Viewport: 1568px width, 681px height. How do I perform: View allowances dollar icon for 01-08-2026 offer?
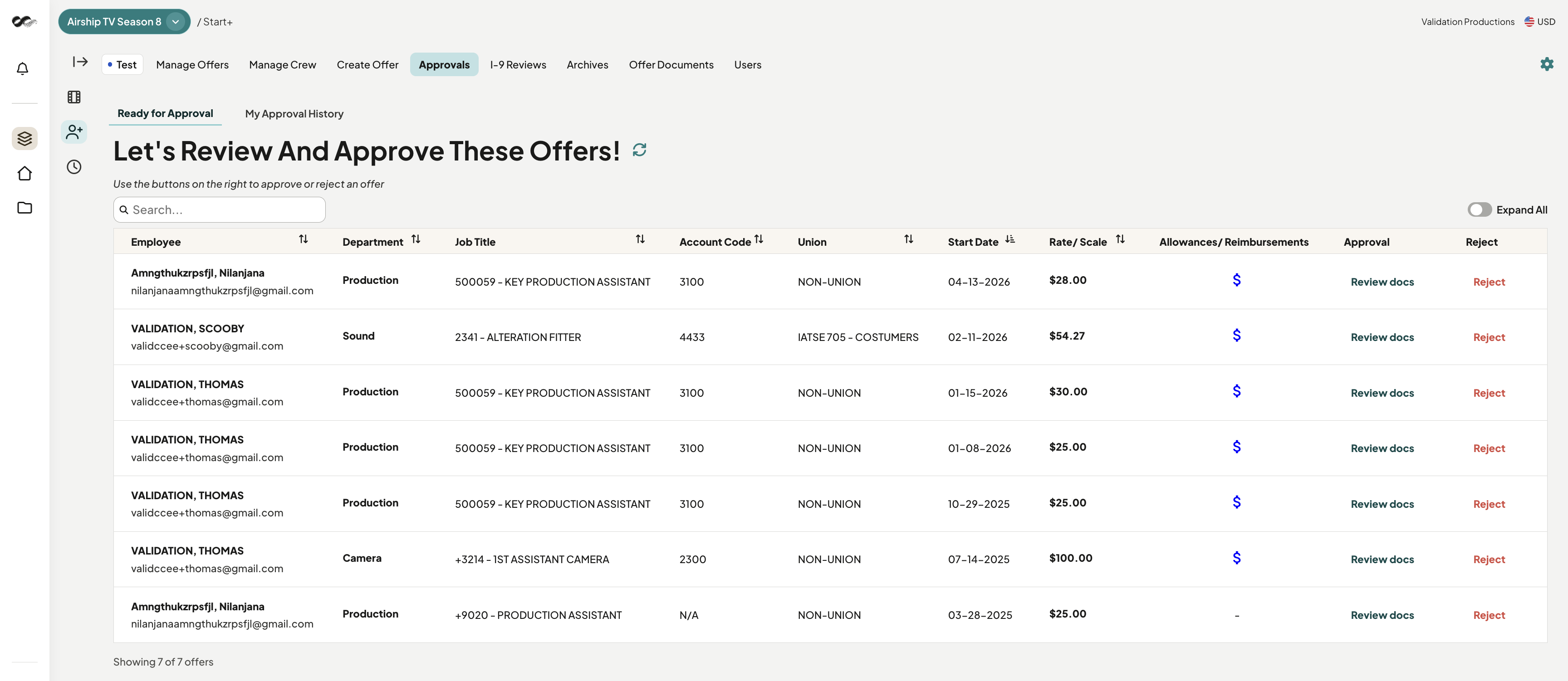pos(1236,447)
